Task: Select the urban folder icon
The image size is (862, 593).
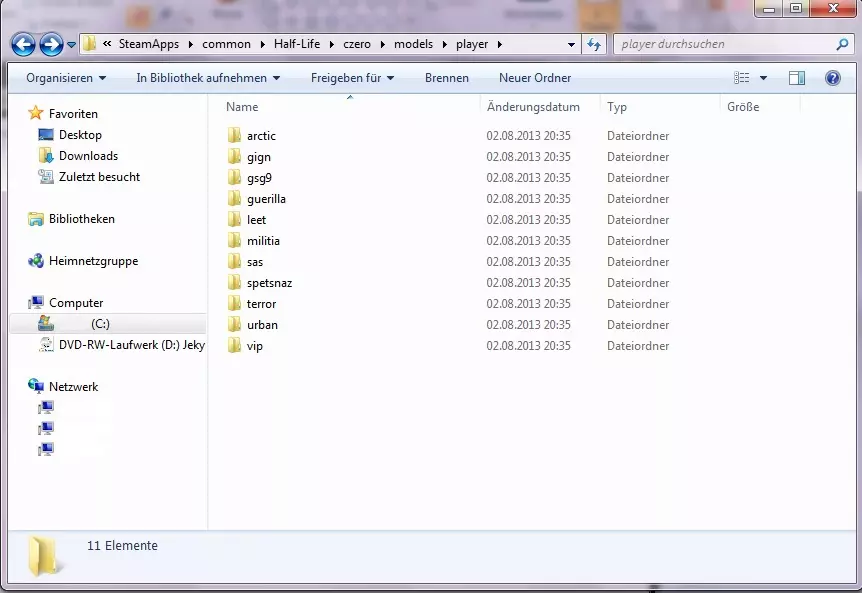Action: pyautogui.click(x=234, y=324)
